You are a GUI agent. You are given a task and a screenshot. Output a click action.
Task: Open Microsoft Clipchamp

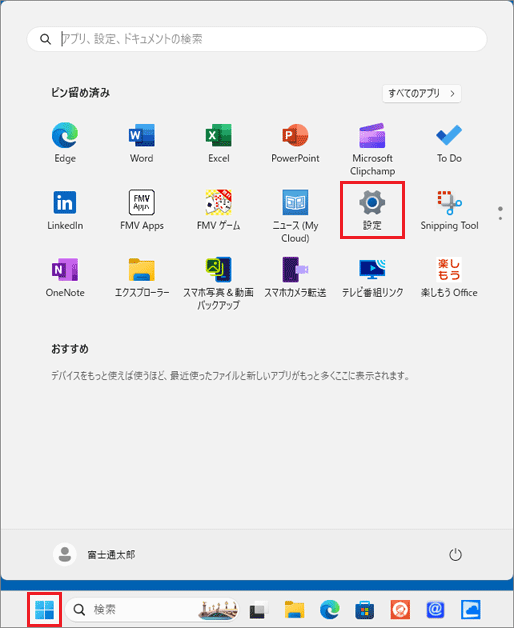click(372, 149)
